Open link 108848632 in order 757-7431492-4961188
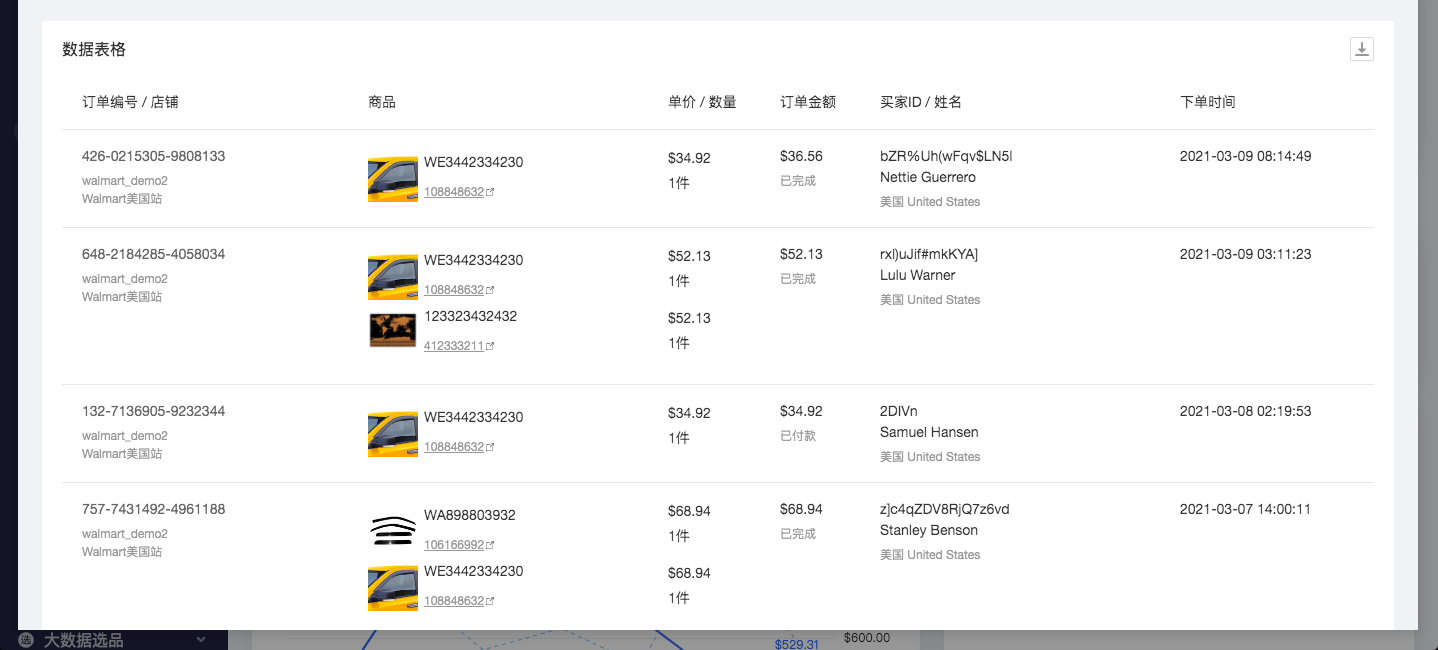This screenshot has width=1438, height=650. pyautogui.click(x=453, y=601)
